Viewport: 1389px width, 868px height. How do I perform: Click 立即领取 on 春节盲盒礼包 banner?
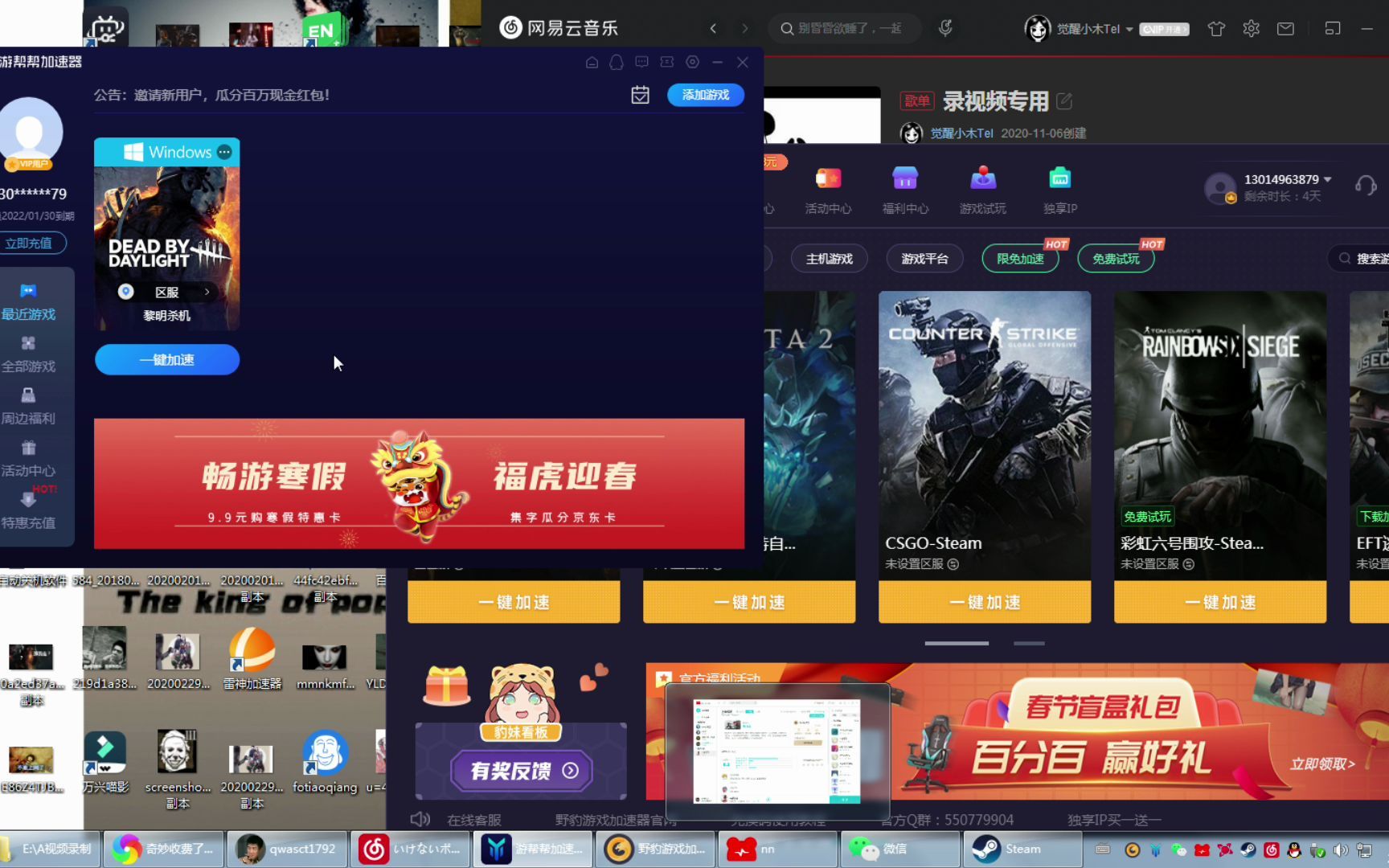pos(1322,764)
